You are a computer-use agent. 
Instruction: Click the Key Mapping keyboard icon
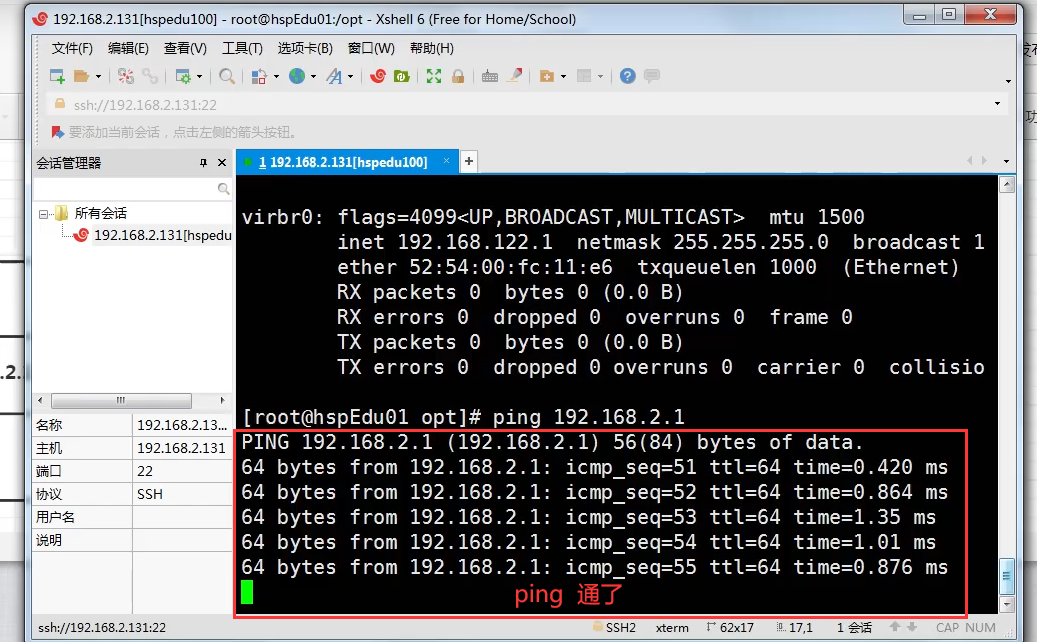pos(490,77)
